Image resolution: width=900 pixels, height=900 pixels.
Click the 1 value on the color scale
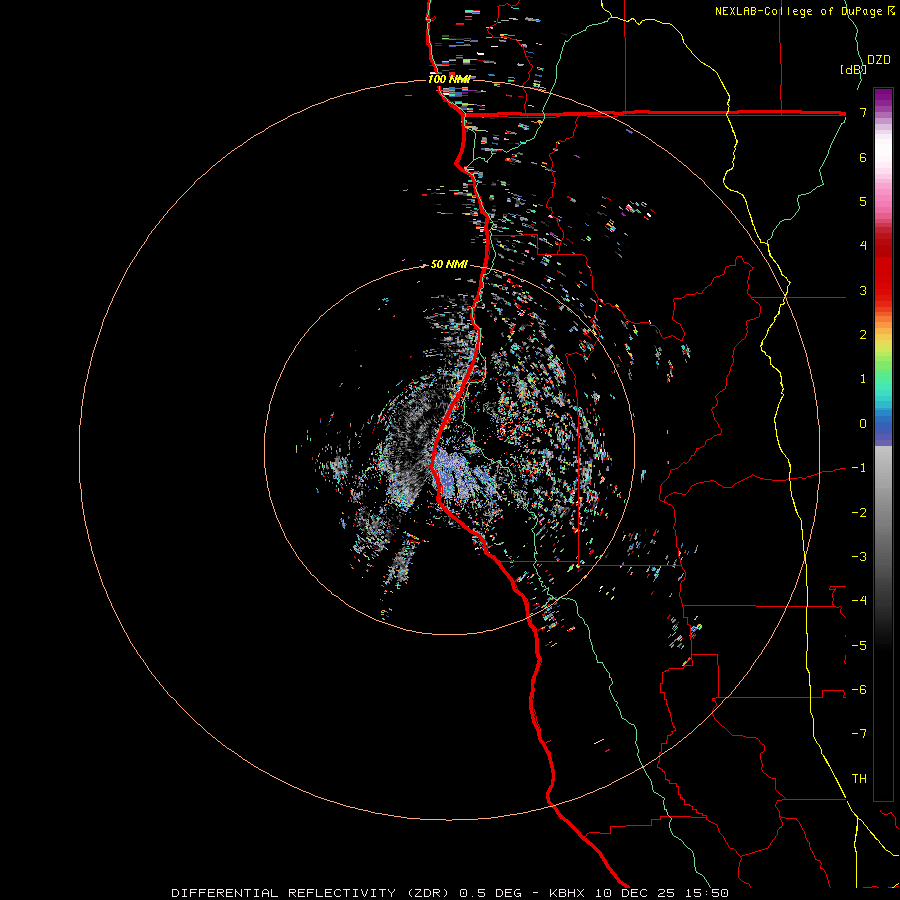863,379
